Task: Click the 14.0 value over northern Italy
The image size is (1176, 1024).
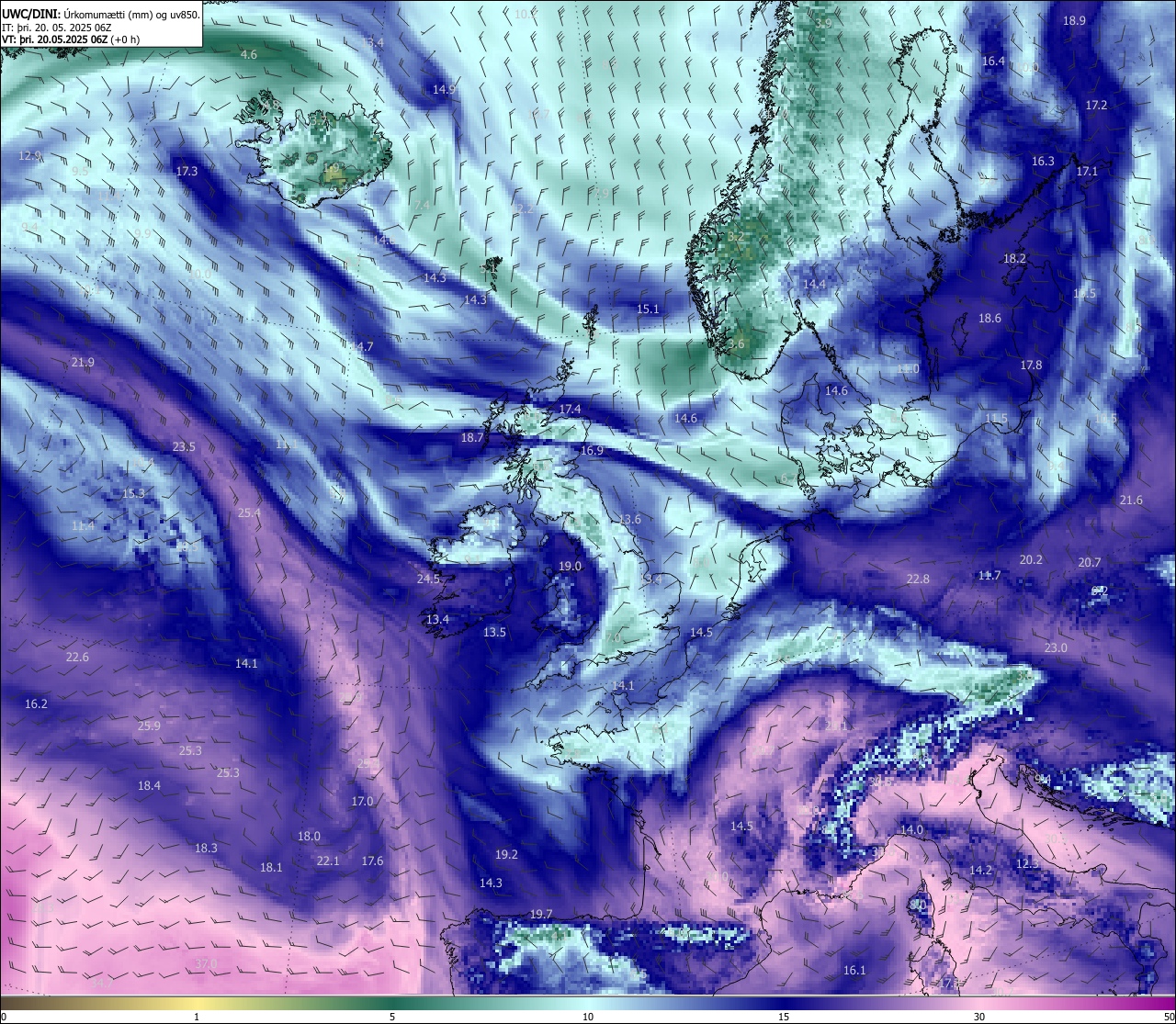Action: pos(911,829)
